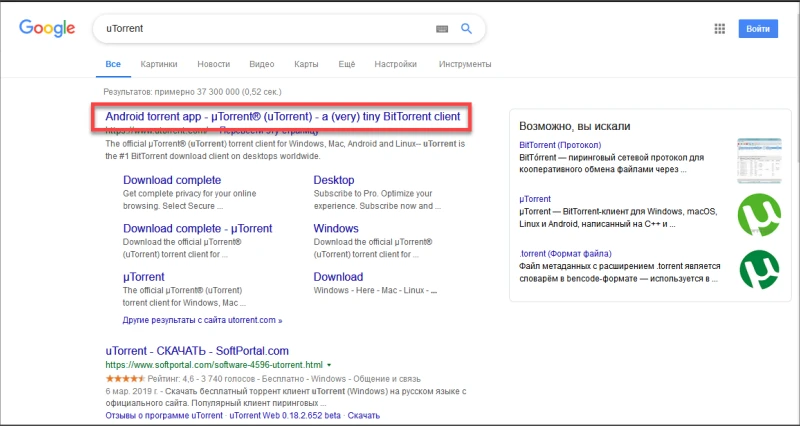Click the magnifying glass search icon
Image resolution: width=800 pixels, height=426 pixels.
tap(466, 29)
